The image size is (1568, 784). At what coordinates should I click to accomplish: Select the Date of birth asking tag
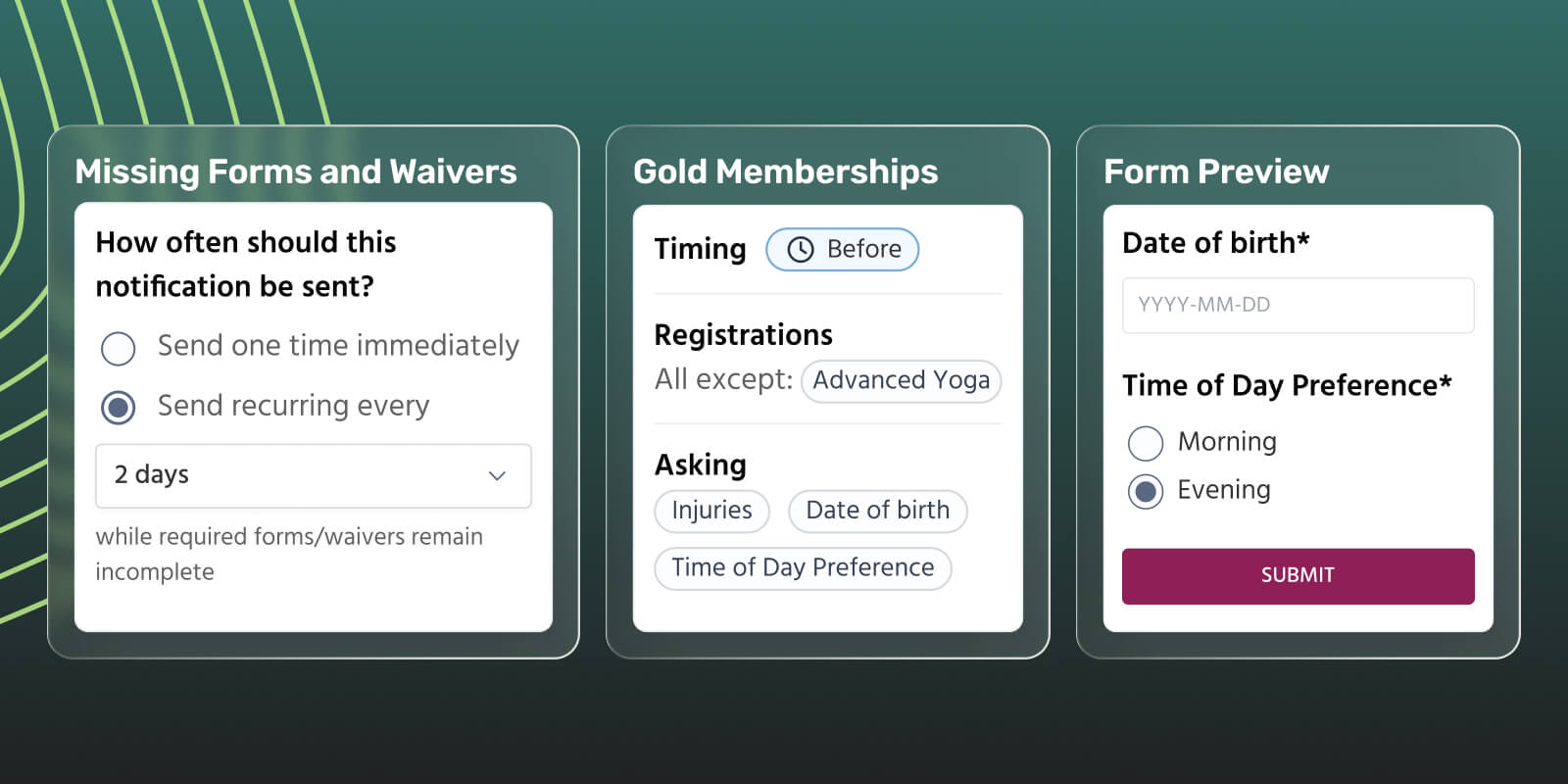tap(877, 511)
